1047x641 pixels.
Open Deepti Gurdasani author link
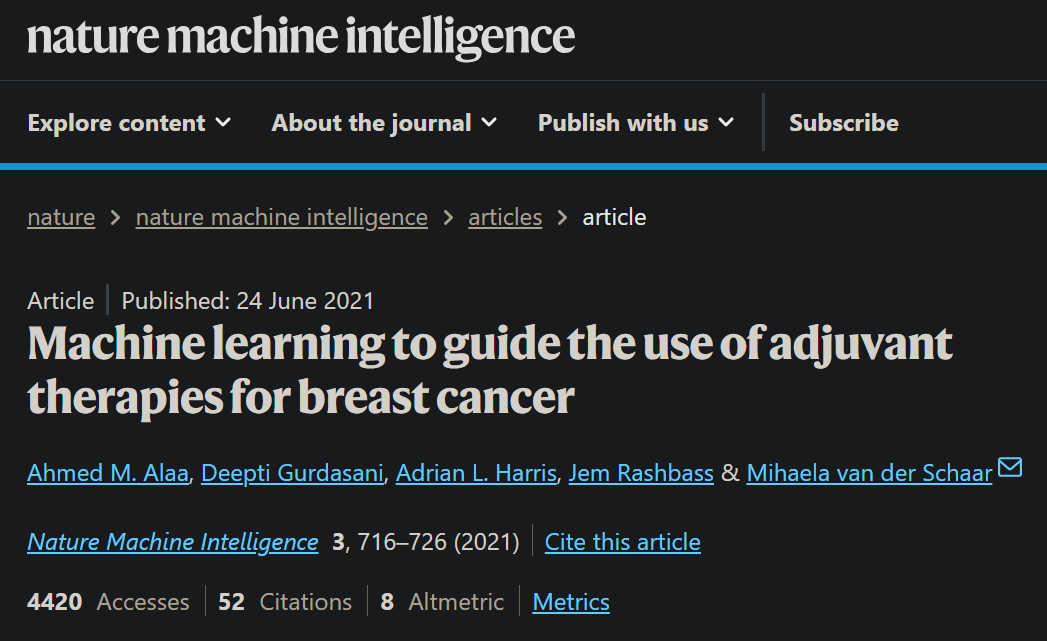coord(292,473)
